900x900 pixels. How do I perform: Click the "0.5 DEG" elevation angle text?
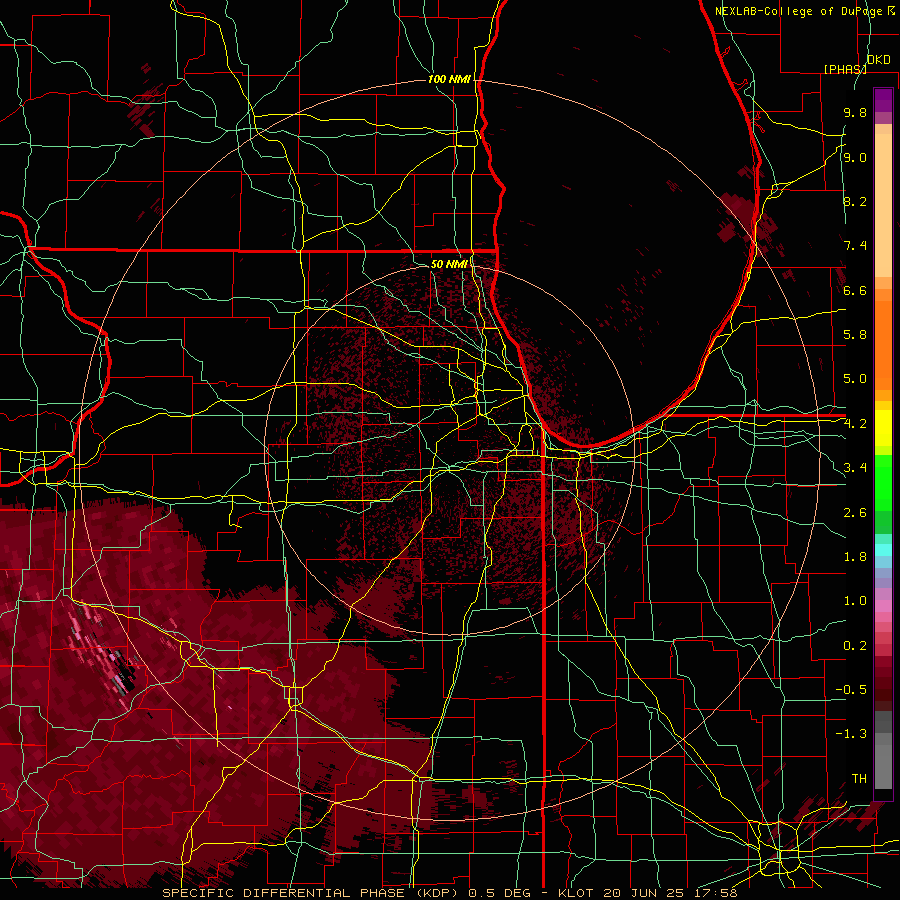[x=499, y=893]
